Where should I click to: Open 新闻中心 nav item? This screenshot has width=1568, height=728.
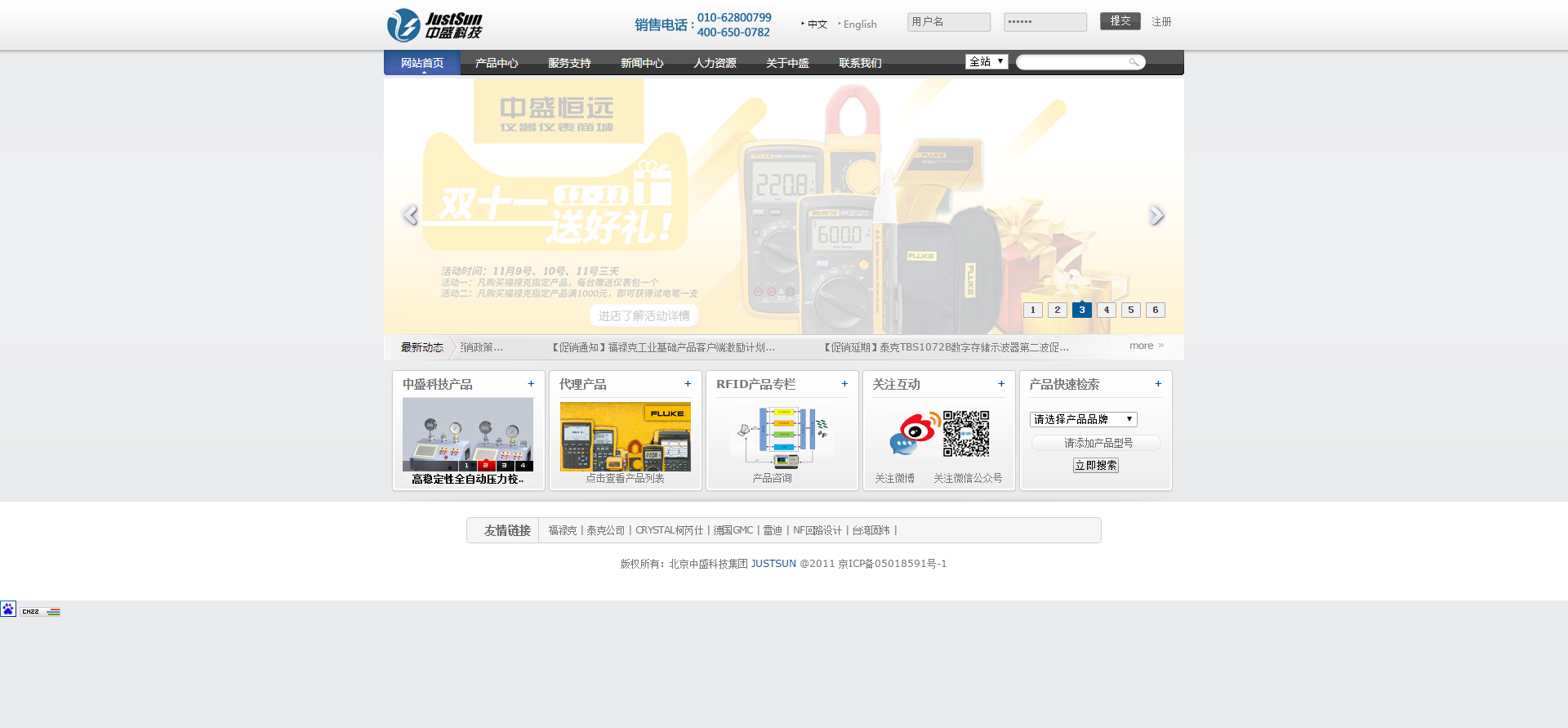click(642, 63)
